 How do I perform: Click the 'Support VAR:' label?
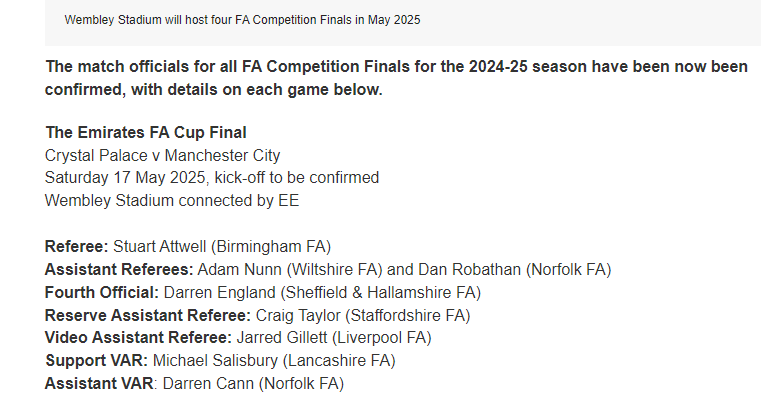tap(97, 360)
